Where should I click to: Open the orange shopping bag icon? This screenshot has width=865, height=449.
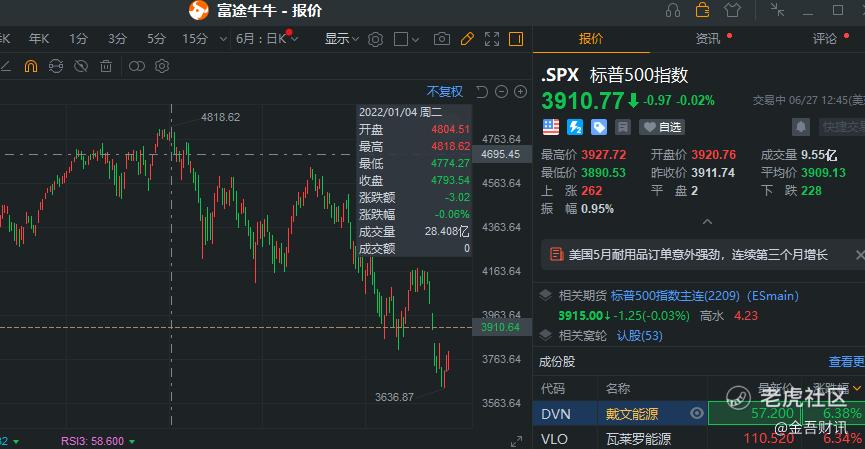pyautogui.click(x=702, y=10)
